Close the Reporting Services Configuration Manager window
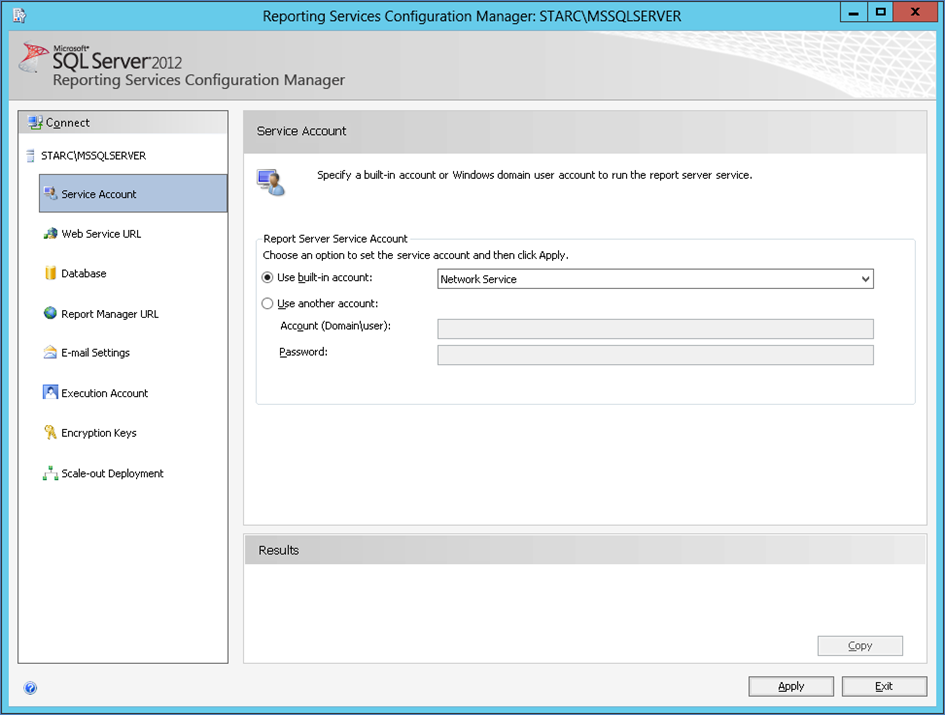Screen dimensions: 945x715 tap(915, 13)
